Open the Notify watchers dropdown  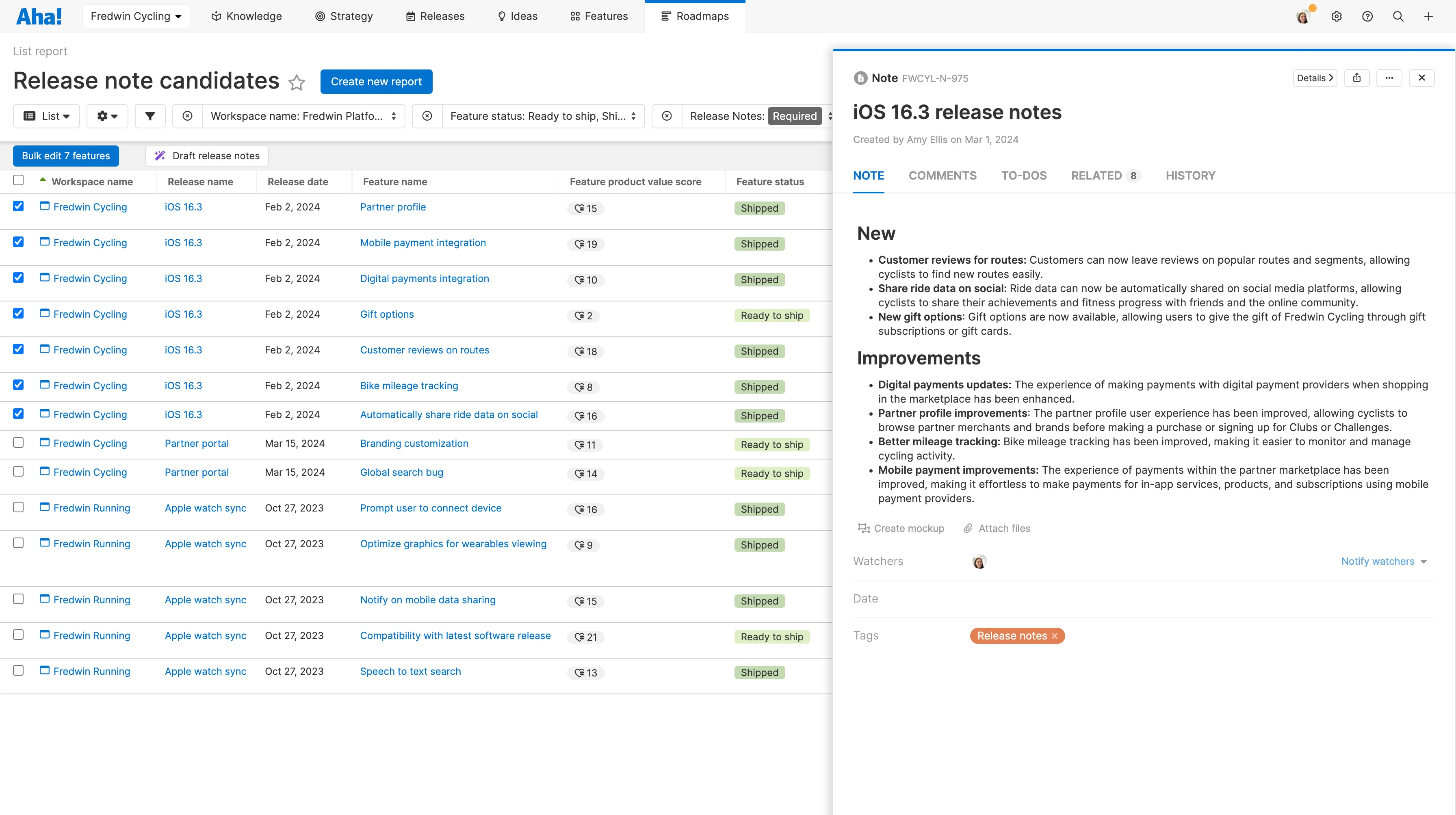click(1384, 561)
